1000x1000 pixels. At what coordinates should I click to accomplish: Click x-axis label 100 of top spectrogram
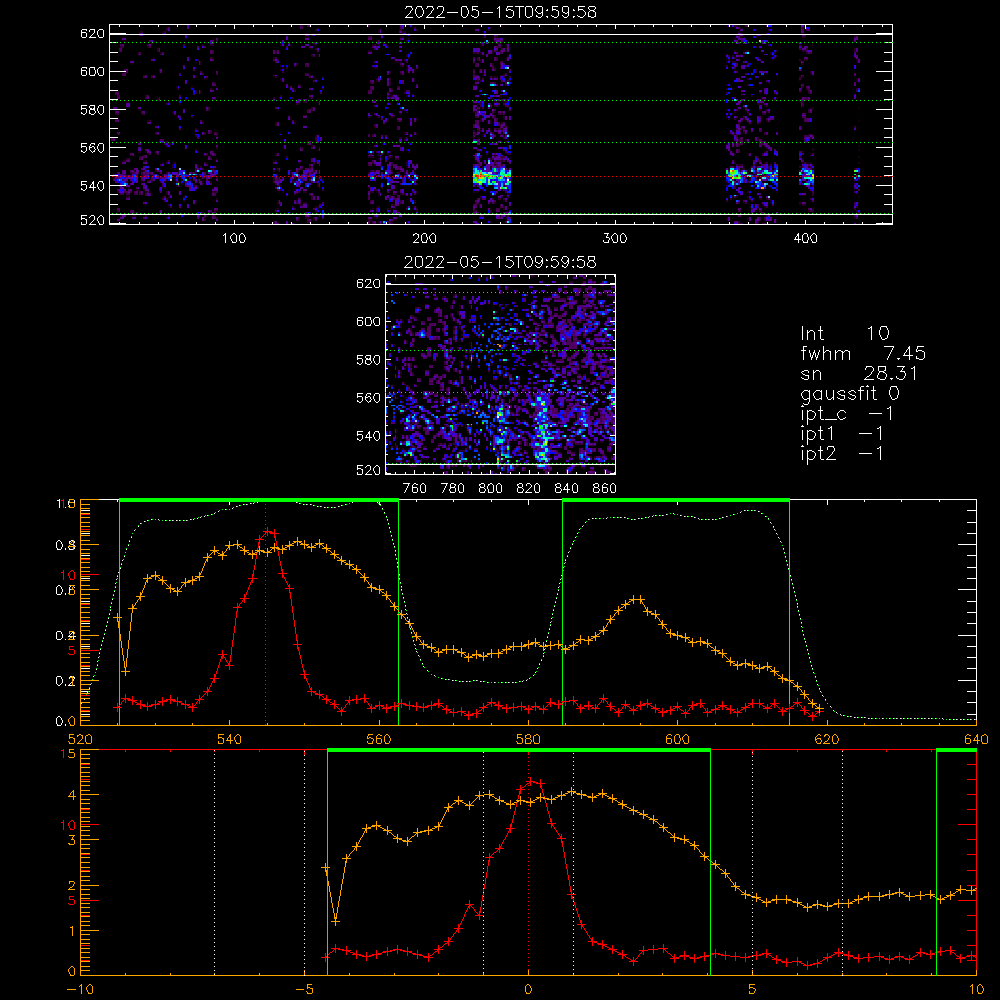[234, 239]
